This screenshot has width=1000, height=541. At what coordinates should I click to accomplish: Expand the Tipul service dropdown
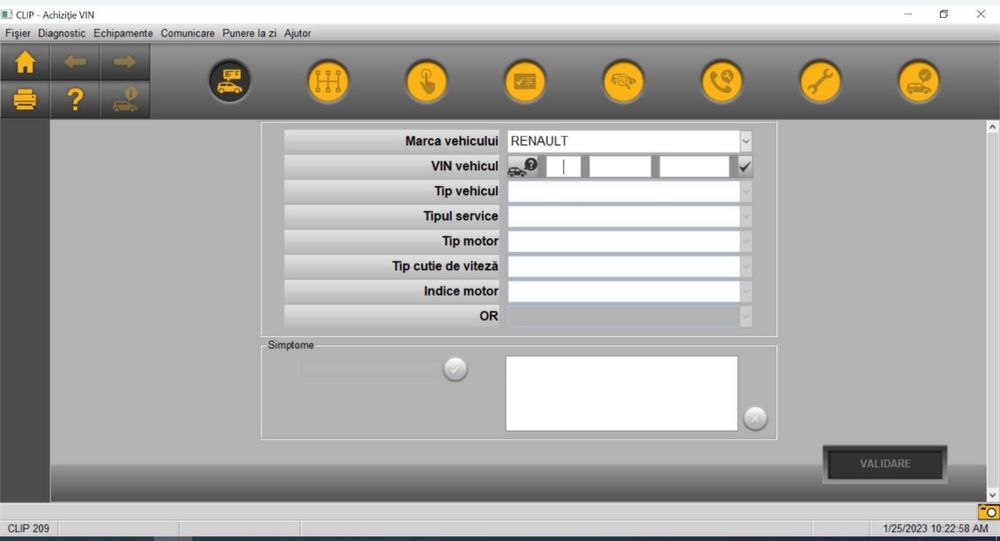(746, 216)
